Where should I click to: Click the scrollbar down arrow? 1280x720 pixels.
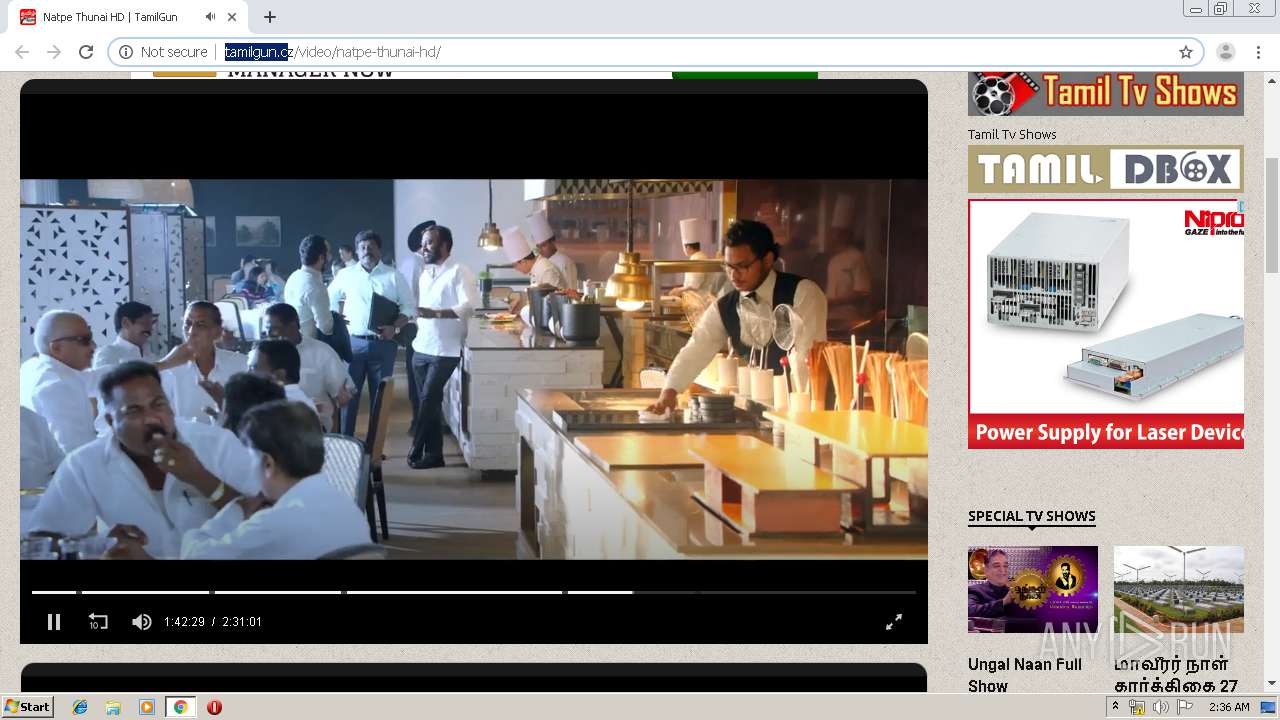coord(1272,683)
